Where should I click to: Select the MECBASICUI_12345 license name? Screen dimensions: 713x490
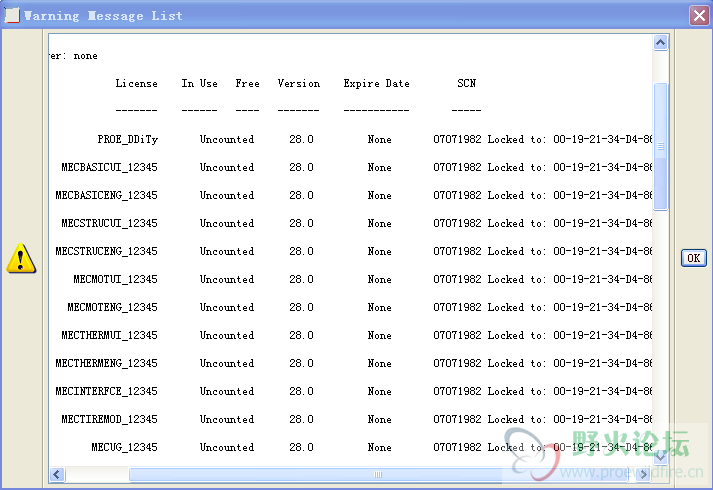(109, 167)
